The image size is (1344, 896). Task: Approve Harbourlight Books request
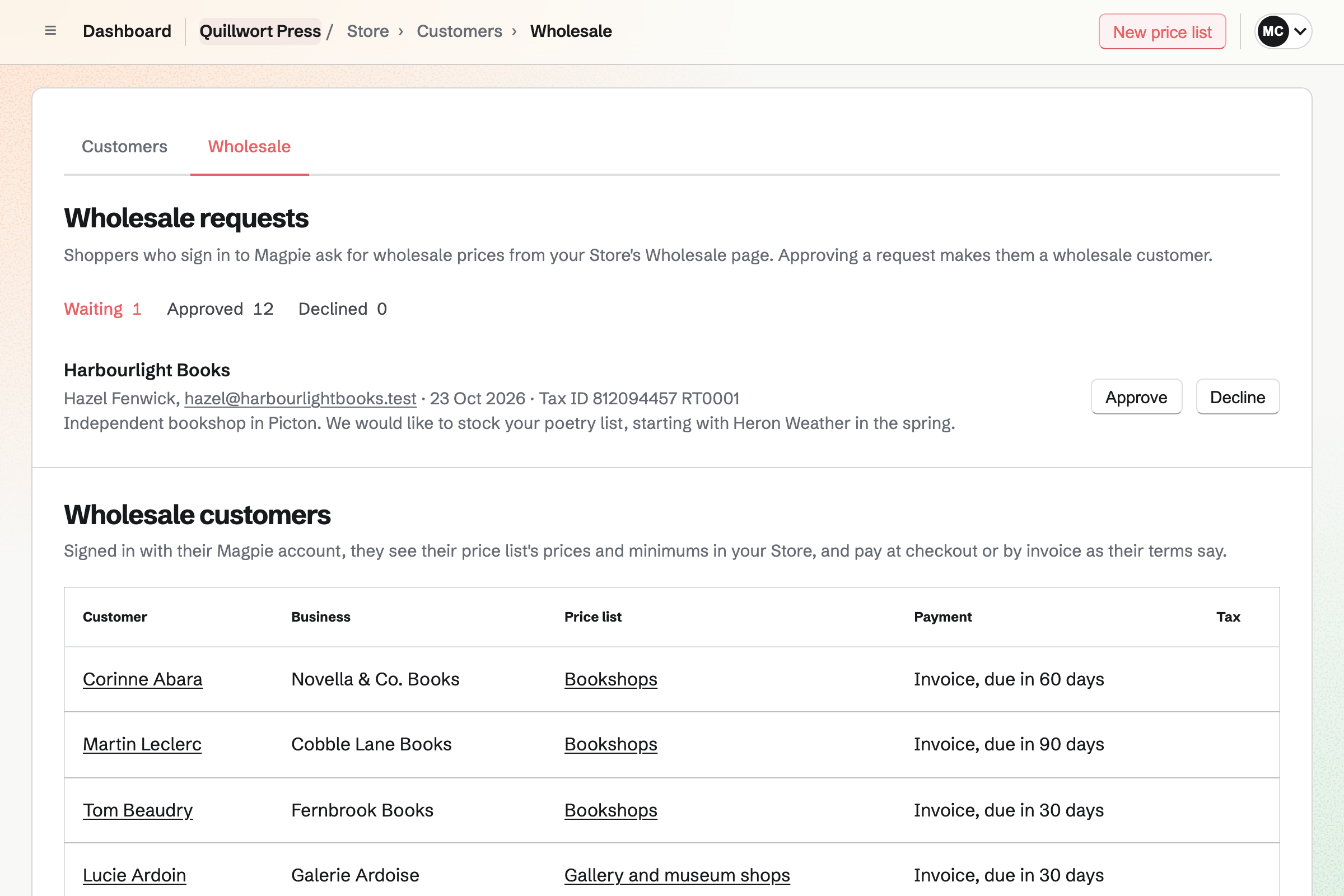(x=1136, y=396)
